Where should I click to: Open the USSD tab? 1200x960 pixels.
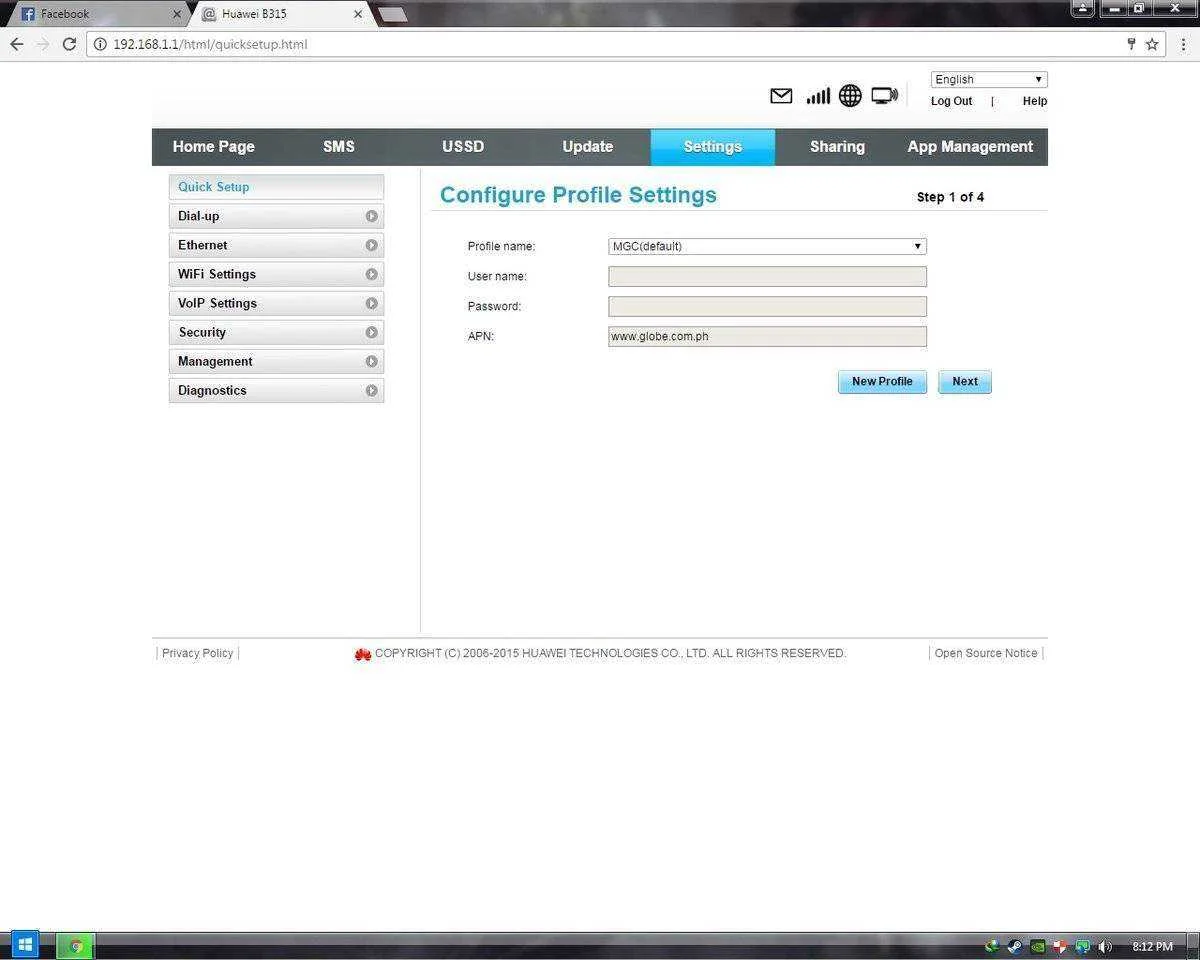(463, 147)
